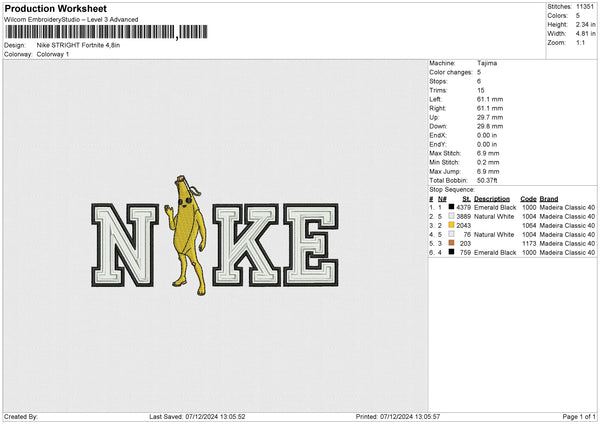This screenshot has height=424, width=600.
Task: Click the 'Color changes:' label
Action: click(451, 72)
